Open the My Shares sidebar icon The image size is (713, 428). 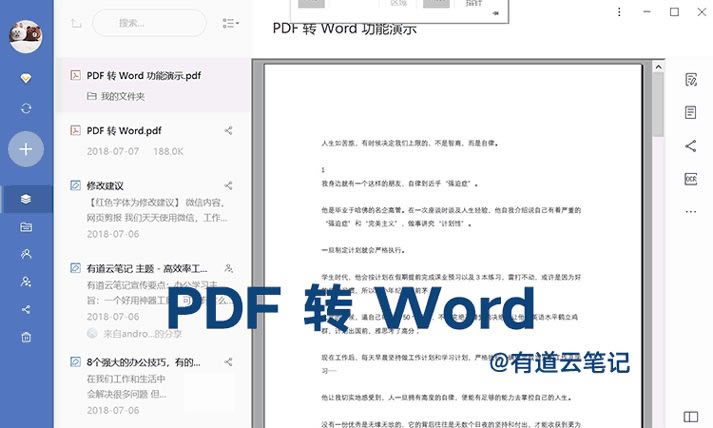(x=26, y=309)
